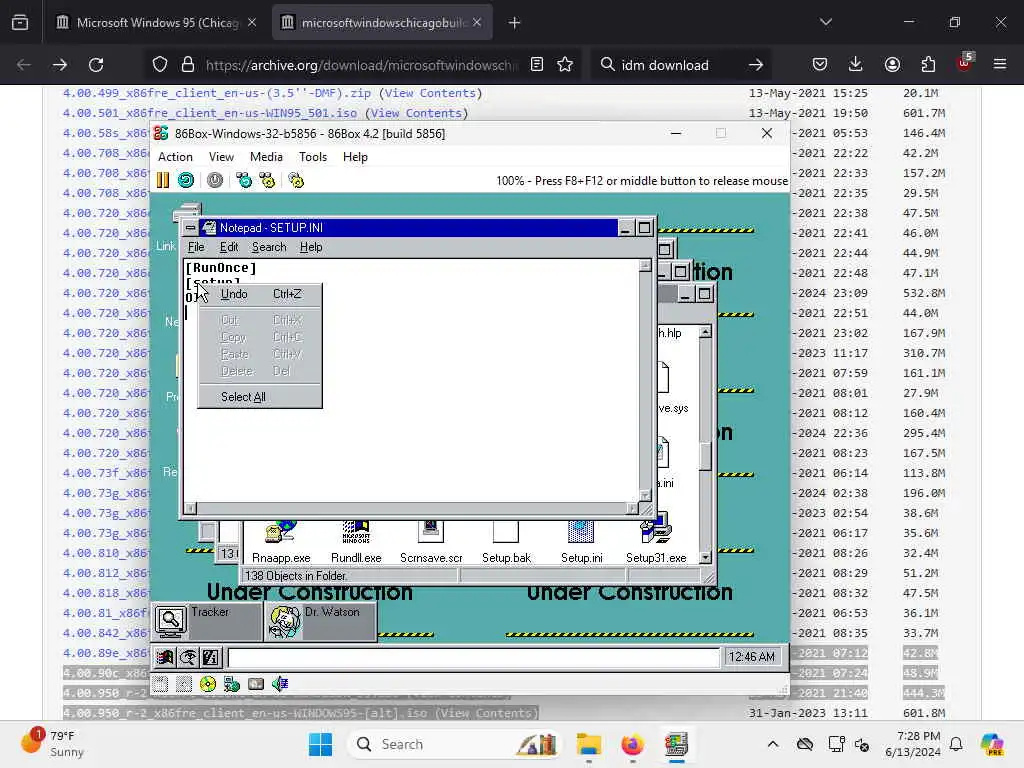Viewport: 1024px width, 768px height.
Task: Send Ctrl+Alt+Esc via 86Box toolbar
Action: tap(267, 180)
